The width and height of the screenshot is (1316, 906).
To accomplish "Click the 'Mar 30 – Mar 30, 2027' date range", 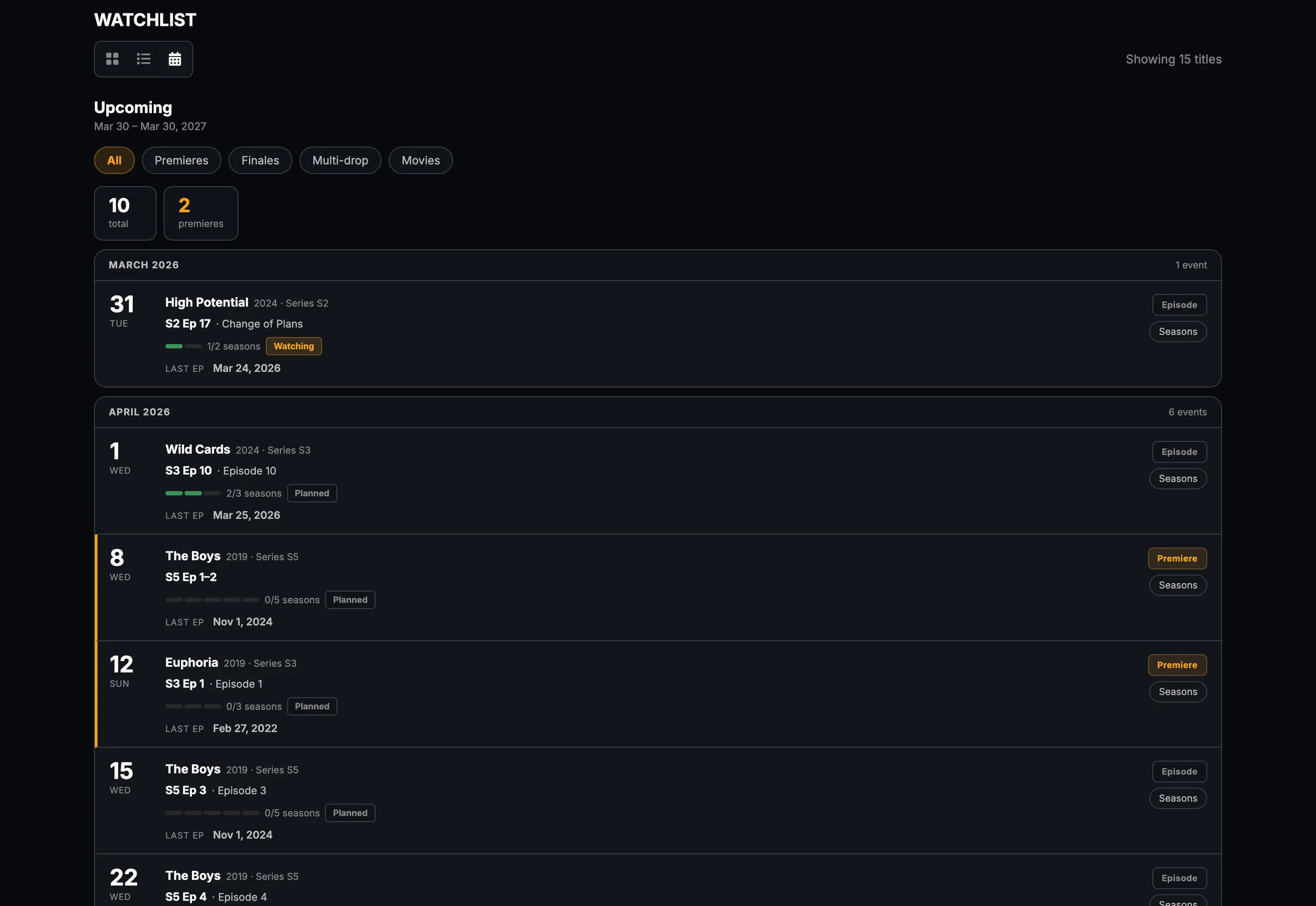I will tap(150, 127).
